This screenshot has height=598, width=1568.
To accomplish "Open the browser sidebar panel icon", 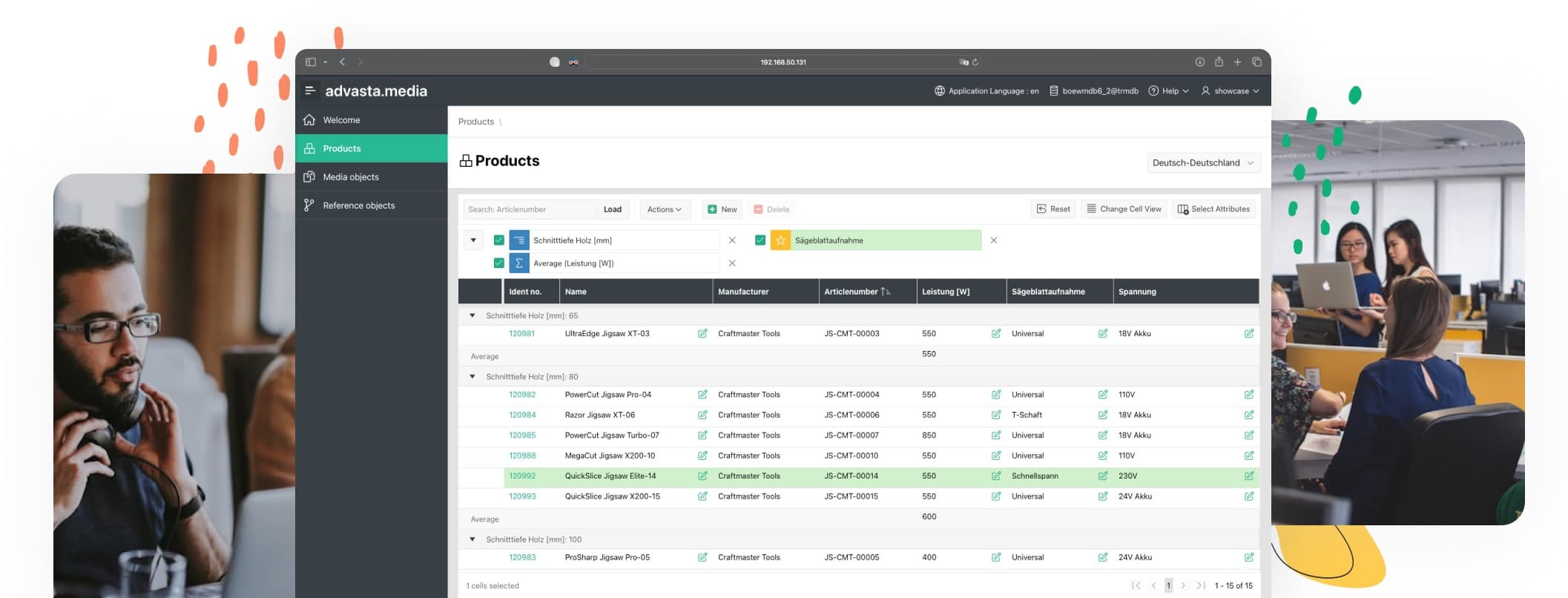I will click(x=311, y=62).
